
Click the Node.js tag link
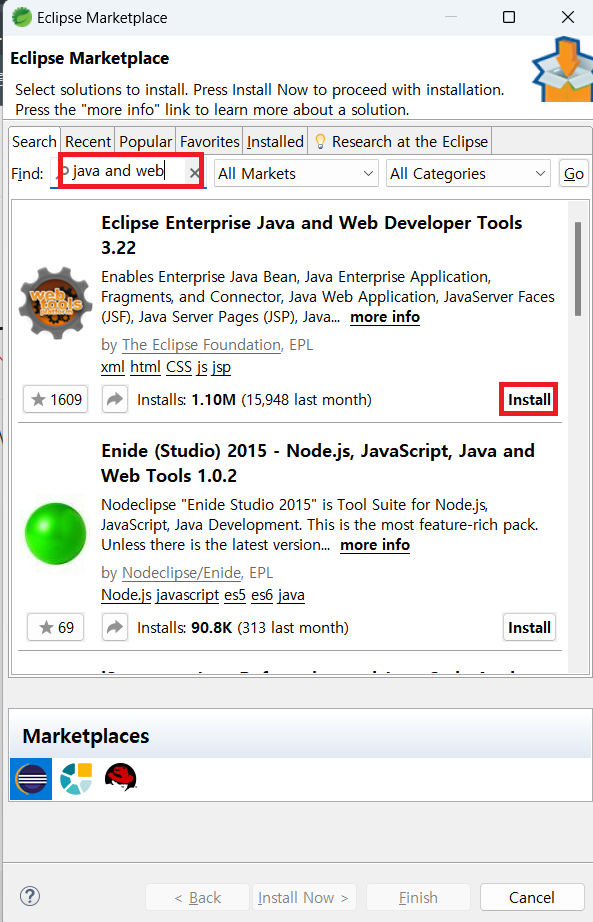(x=126, y=595)
